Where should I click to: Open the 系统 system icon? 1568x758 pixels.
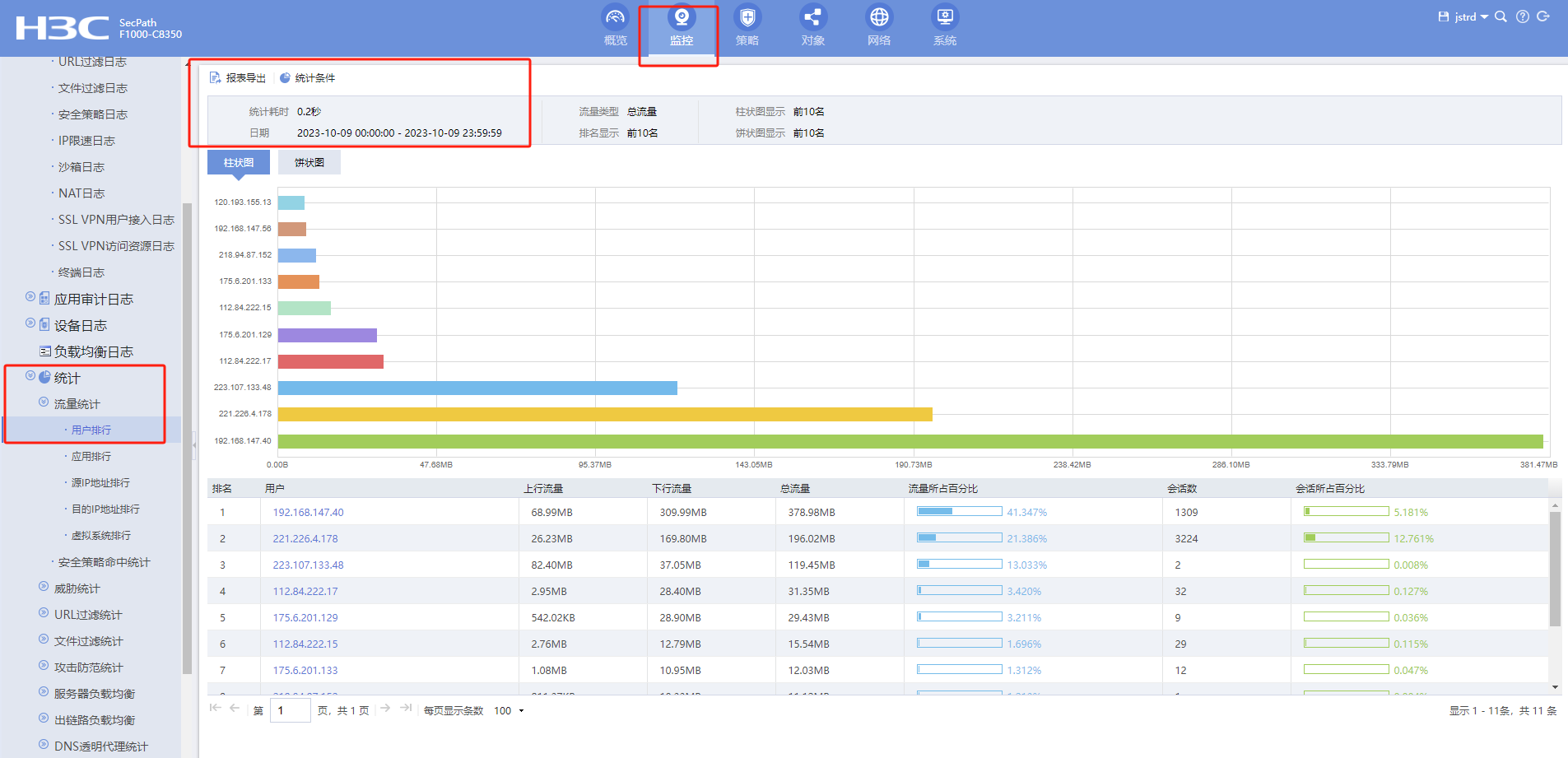[944, 18]
